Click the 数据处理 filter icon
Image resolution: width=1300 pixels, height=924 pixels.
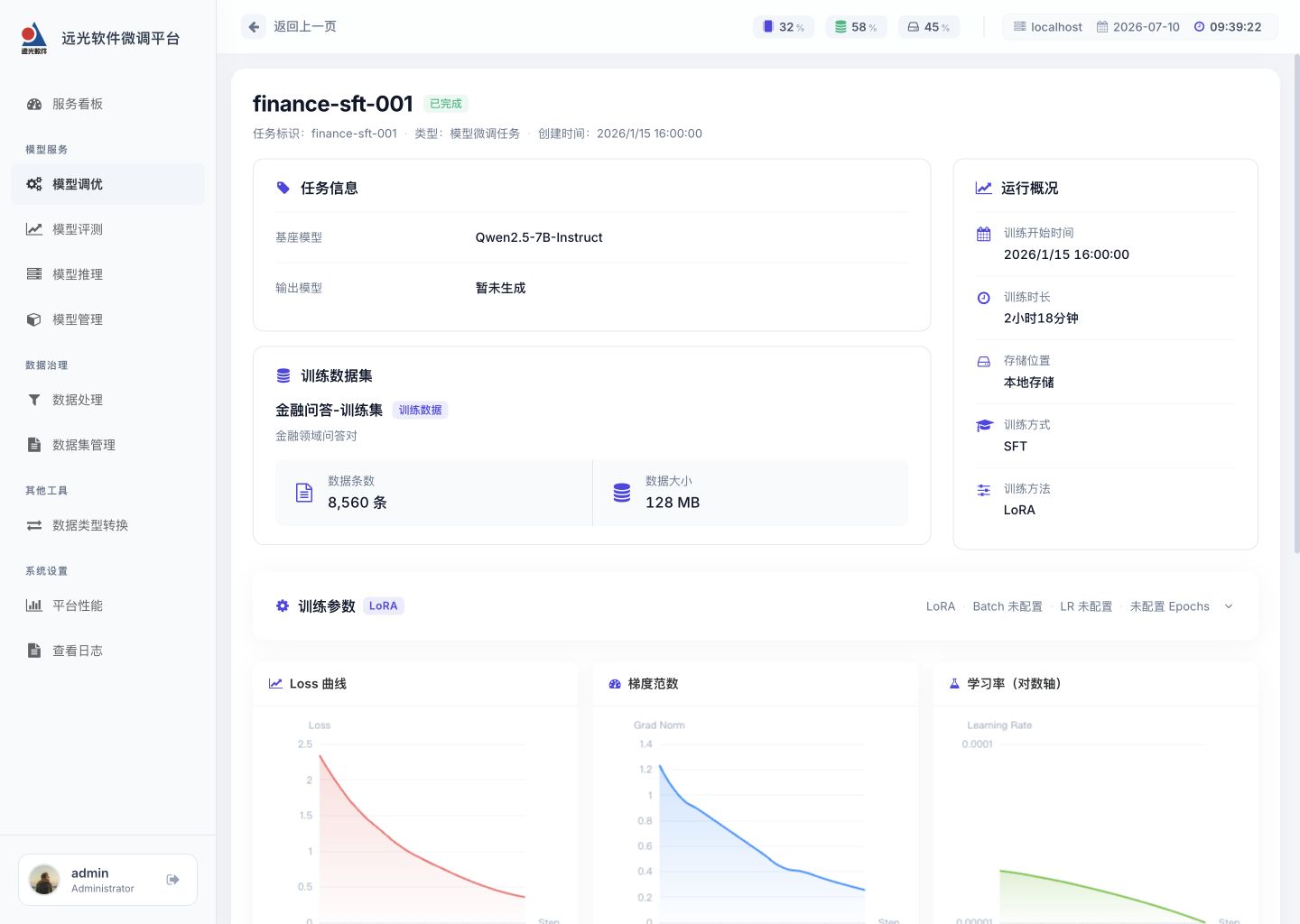[x=34, y=400]
